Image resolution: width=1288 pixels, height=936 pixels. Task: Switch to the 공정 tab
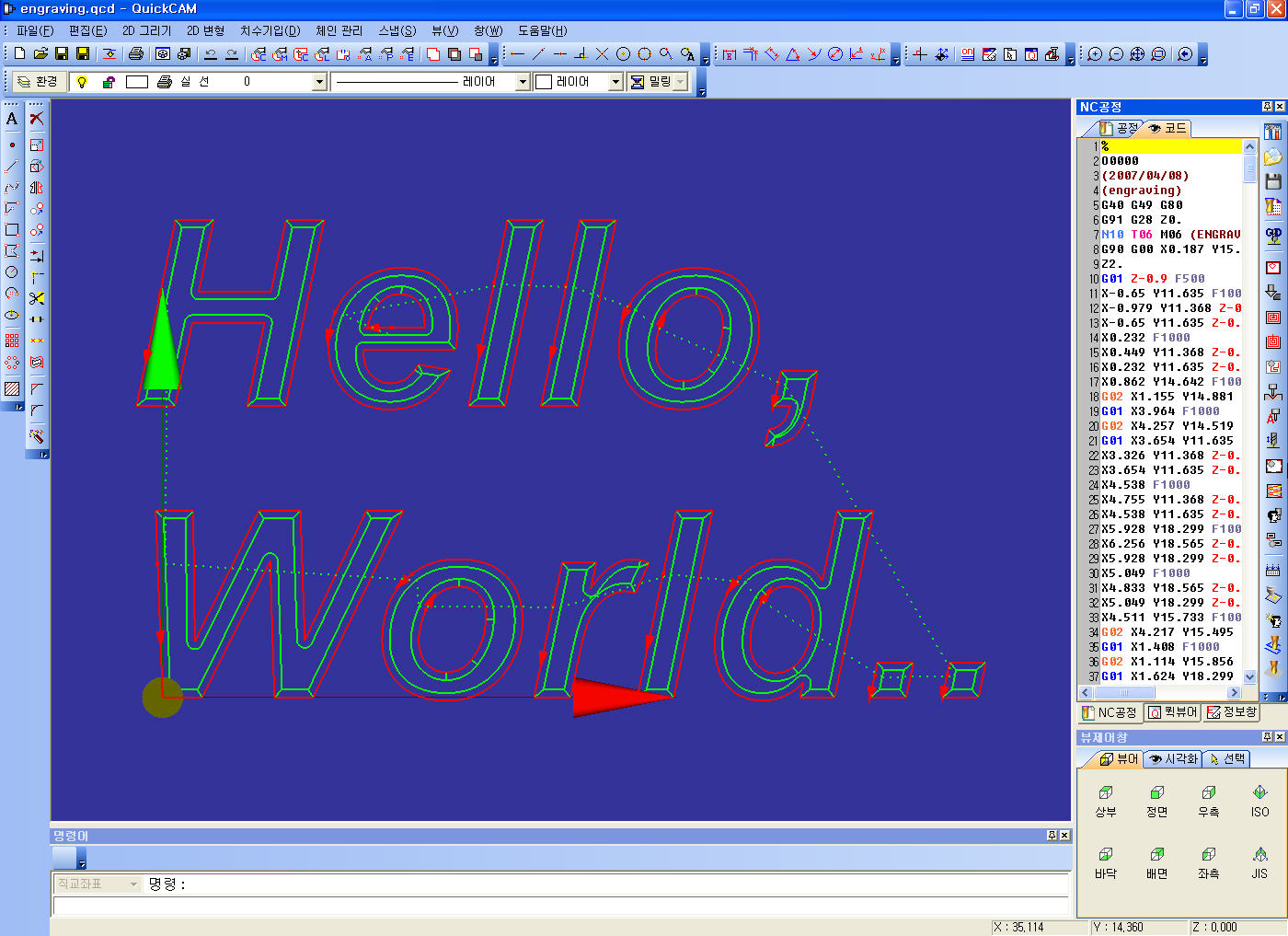(1120, 128)
